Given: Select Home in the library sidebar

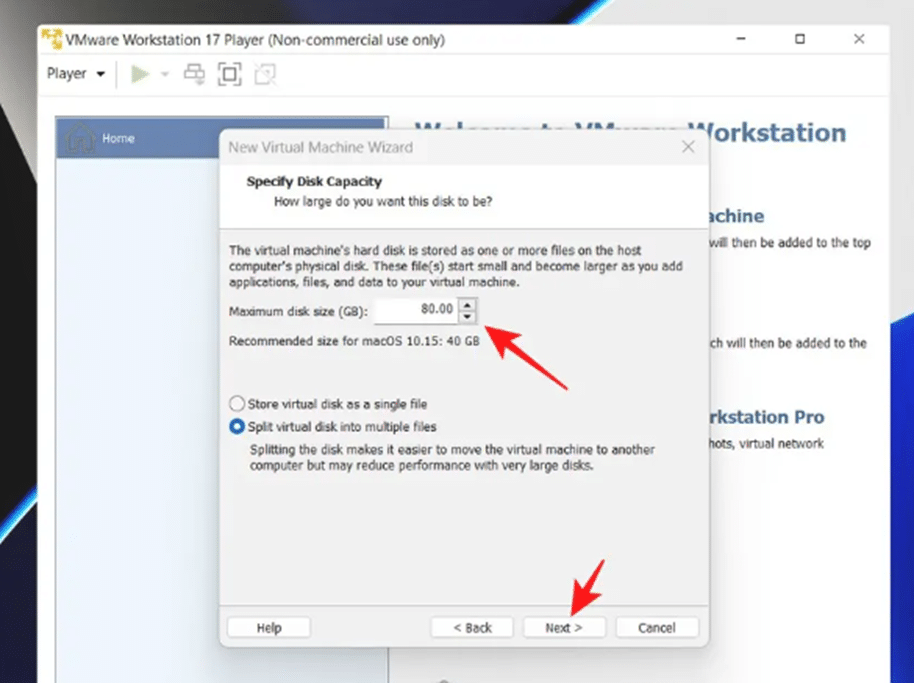Looking at the screenshot, I should click(x=222, y=138).
